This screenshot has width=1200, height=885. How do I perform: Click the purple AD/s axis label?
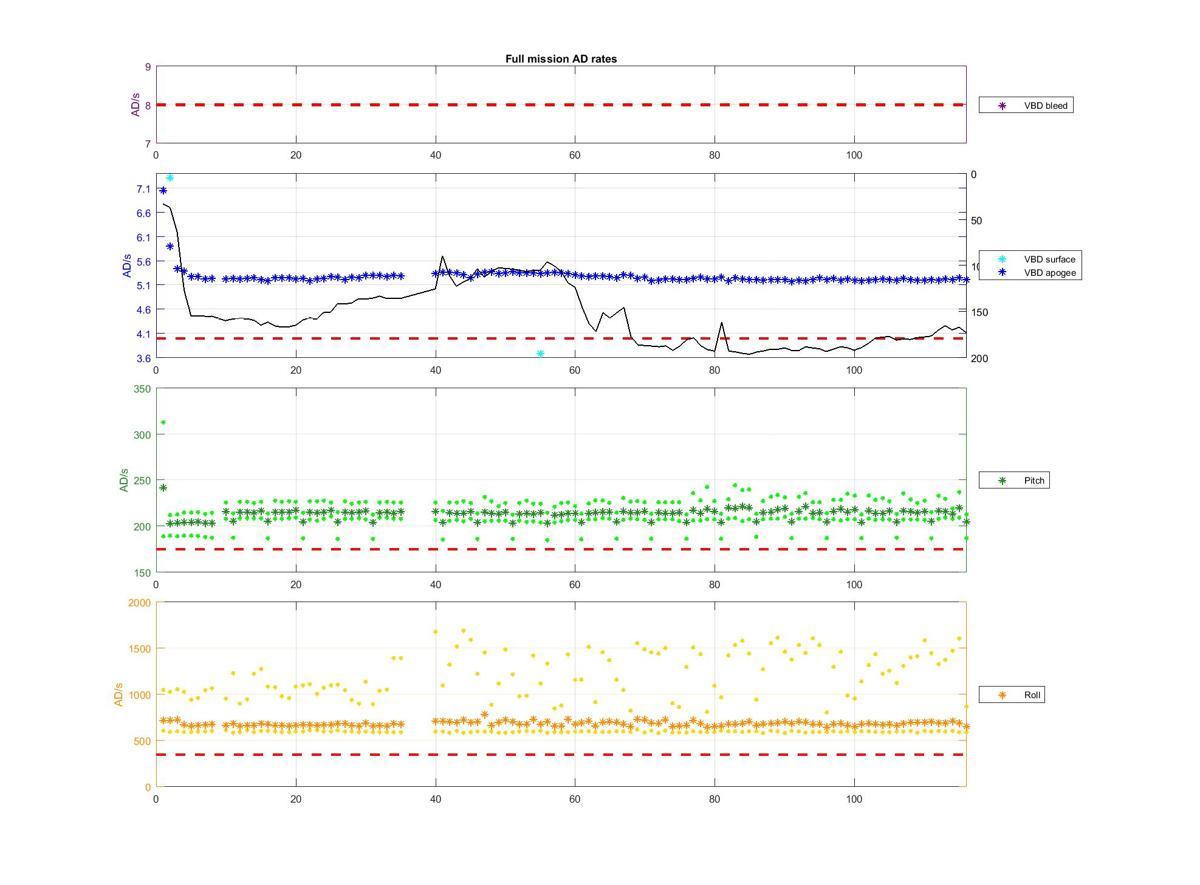tap(136, 105)
